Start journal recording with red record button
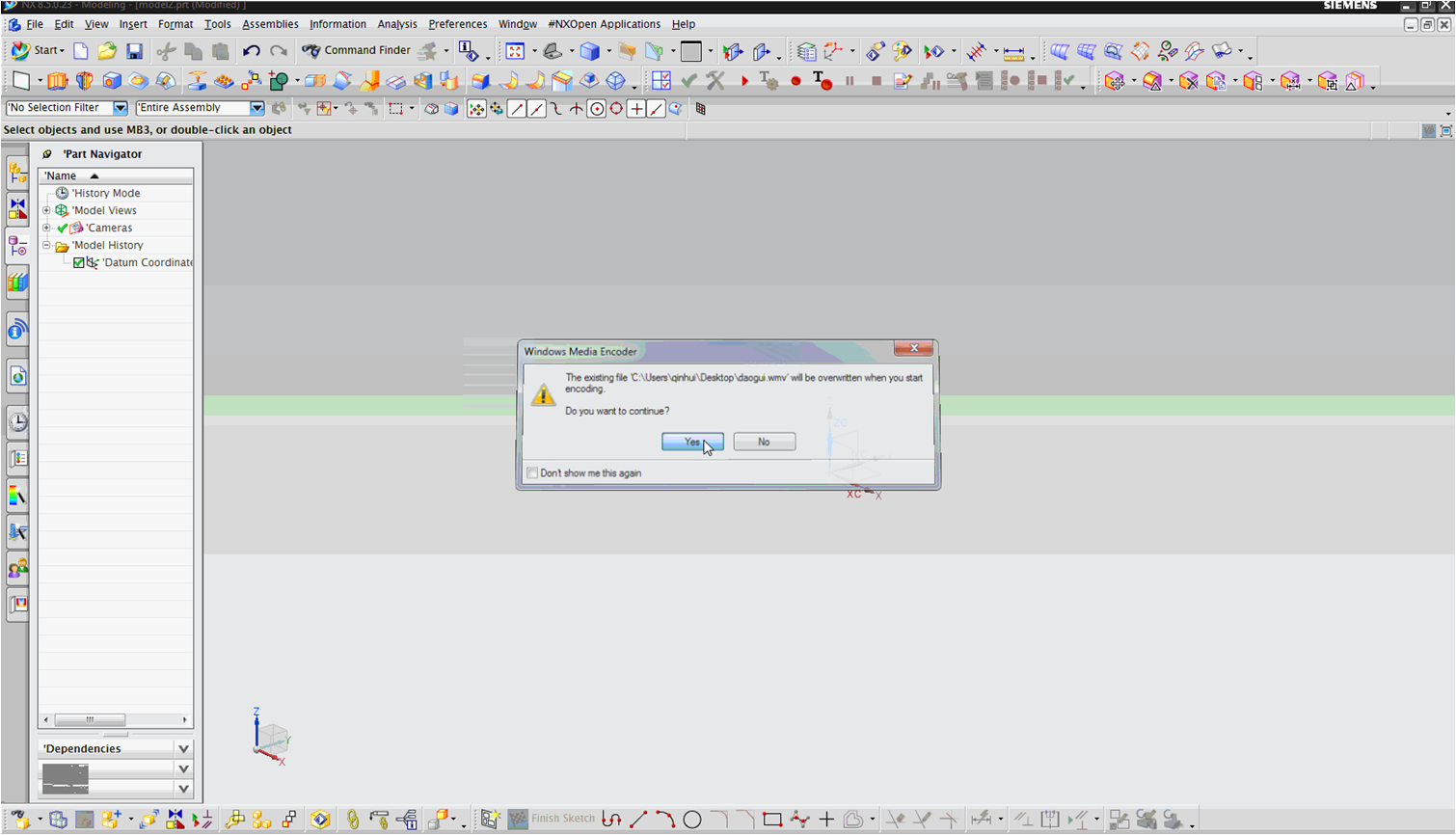Screen dimensions: 1456x835 click(795, 82)
